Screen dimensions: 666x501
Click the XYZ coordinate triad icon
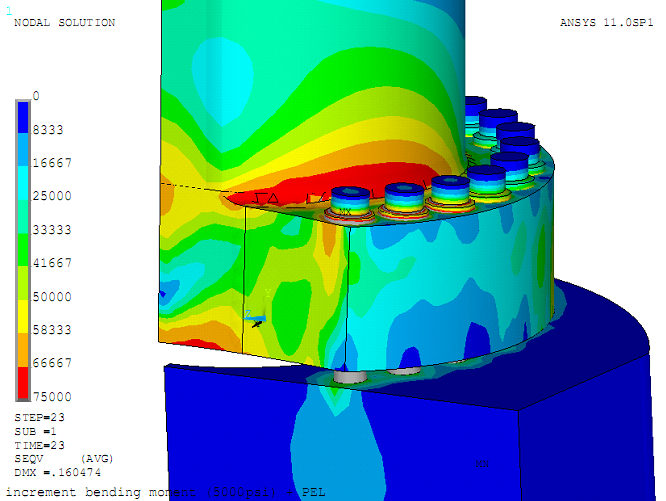(x=258, y=309)
